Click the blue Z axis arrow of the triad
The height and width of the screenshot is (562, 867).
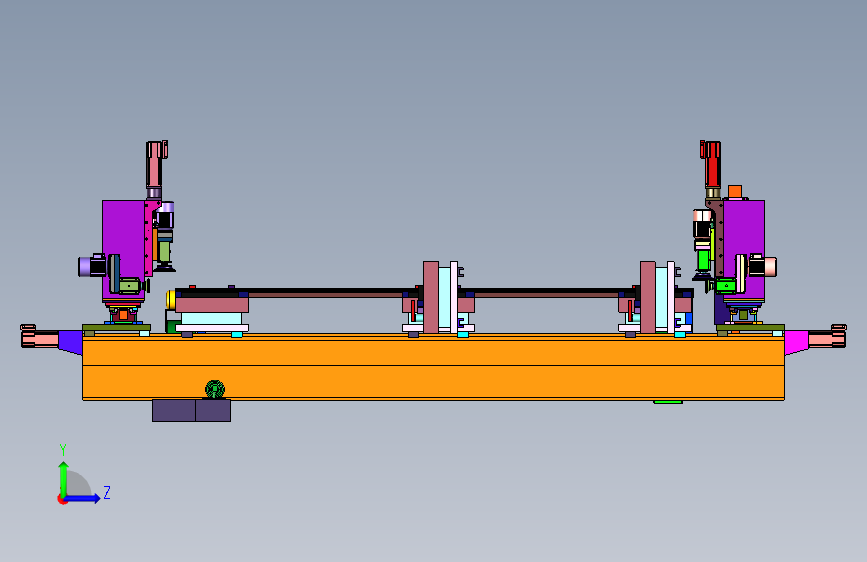pos(83,498)
